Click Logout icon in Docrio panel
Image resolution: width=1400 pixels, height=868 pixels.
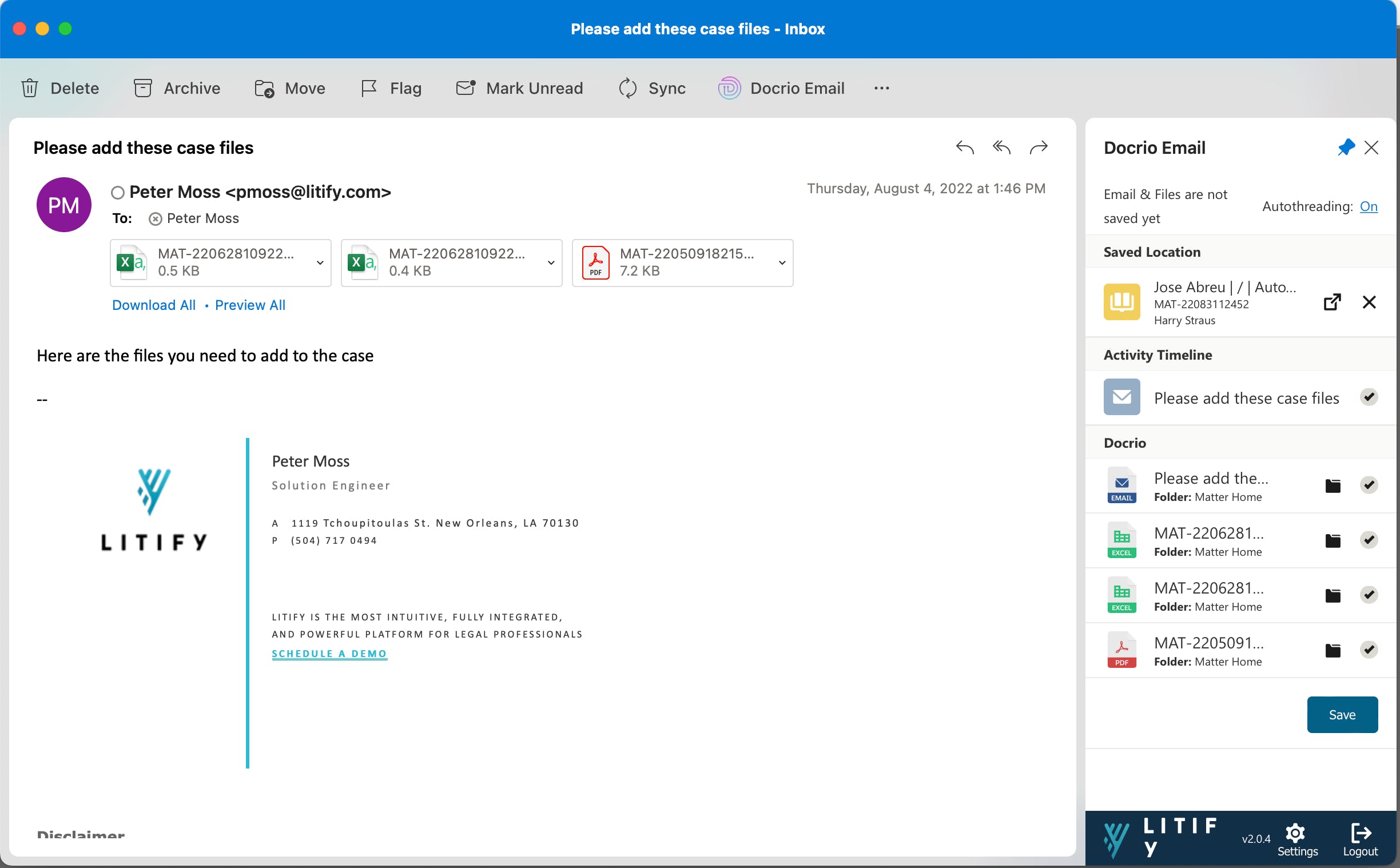tap(1360, 833)
